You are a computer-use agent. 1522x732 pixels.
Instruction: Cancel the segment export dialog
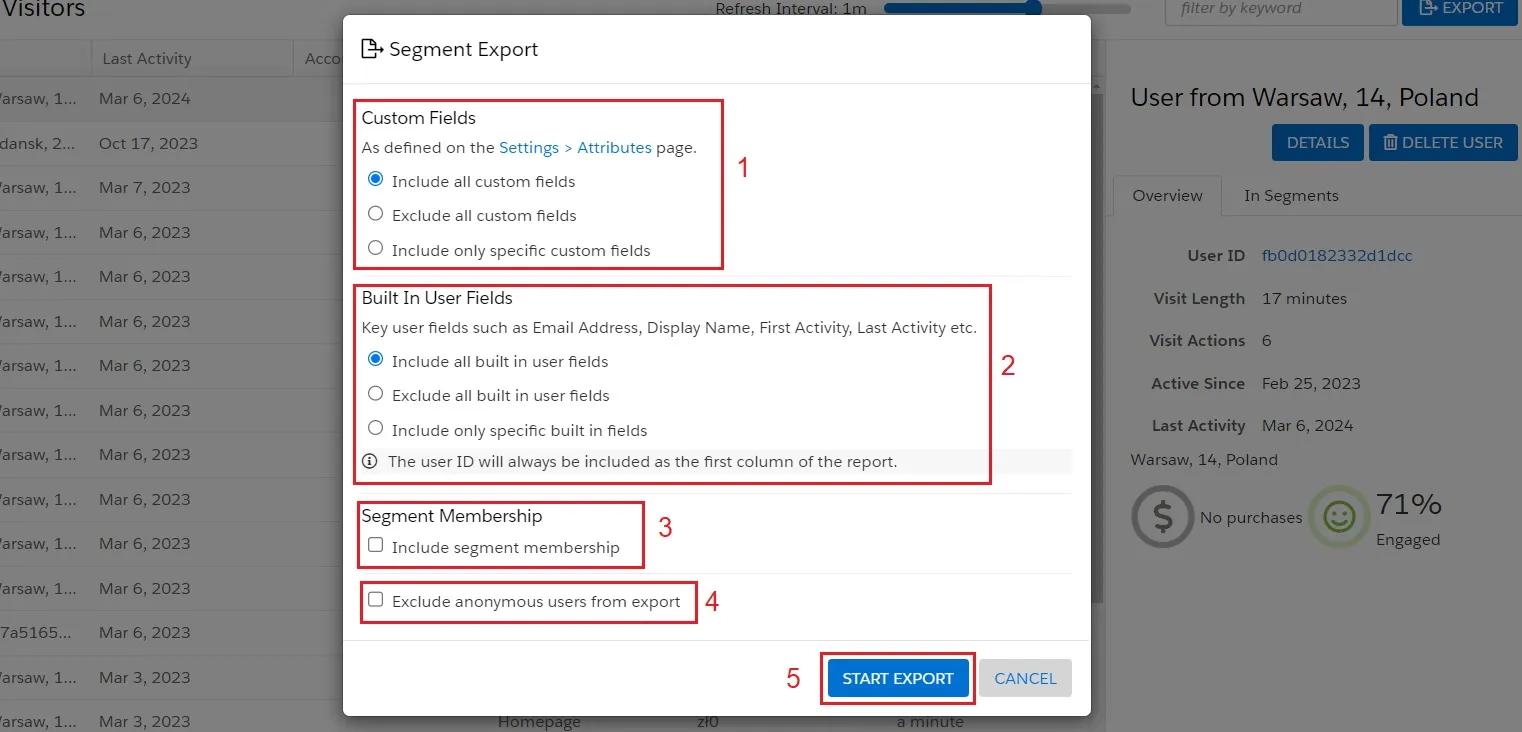pyautogui.click(x=1025, y=678)
